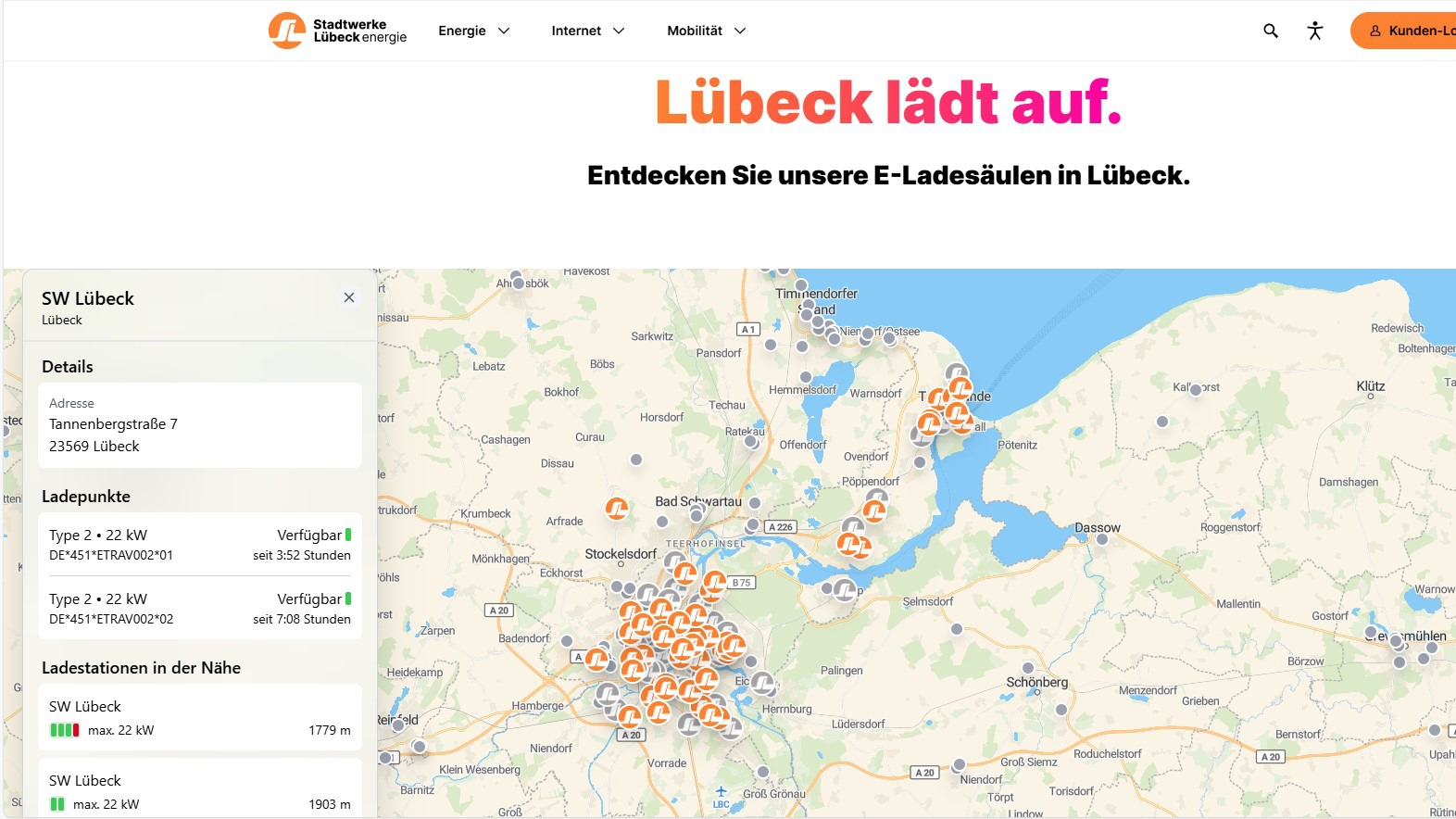Screen dimensions: 1456x819
Task: Click the gray marker near Dassow
Action: (1102, 538)
